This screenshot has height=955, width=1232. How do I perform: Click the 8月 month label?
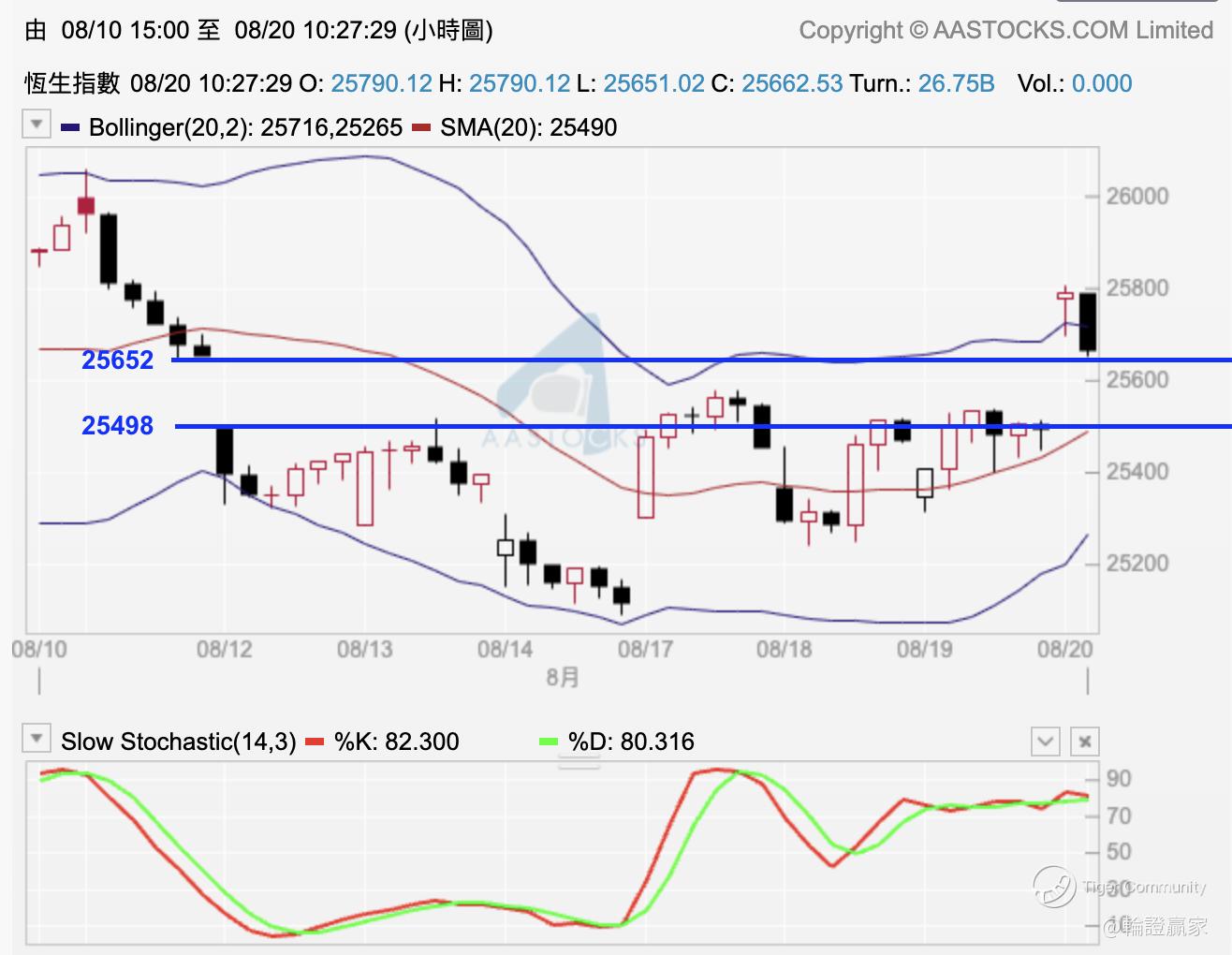[x=563, y=678]
